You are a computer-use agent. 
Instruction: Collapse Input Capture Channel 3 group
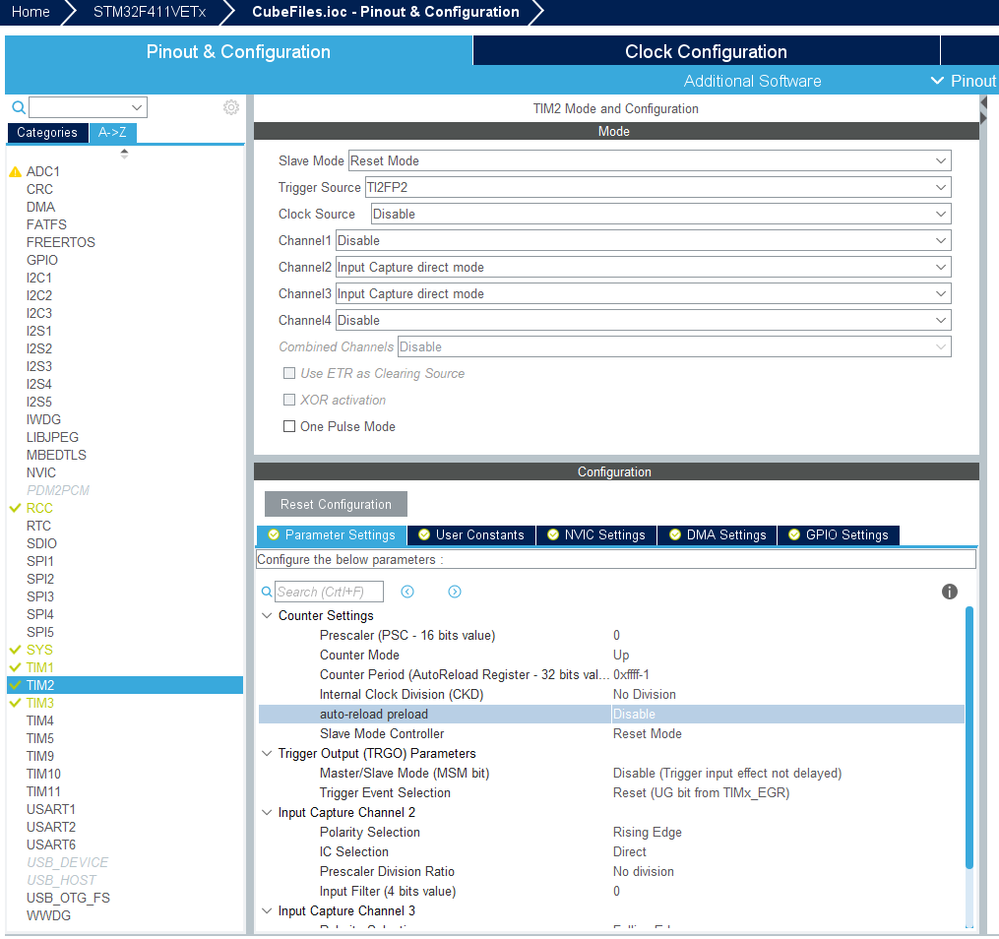[x=267, y=911]
